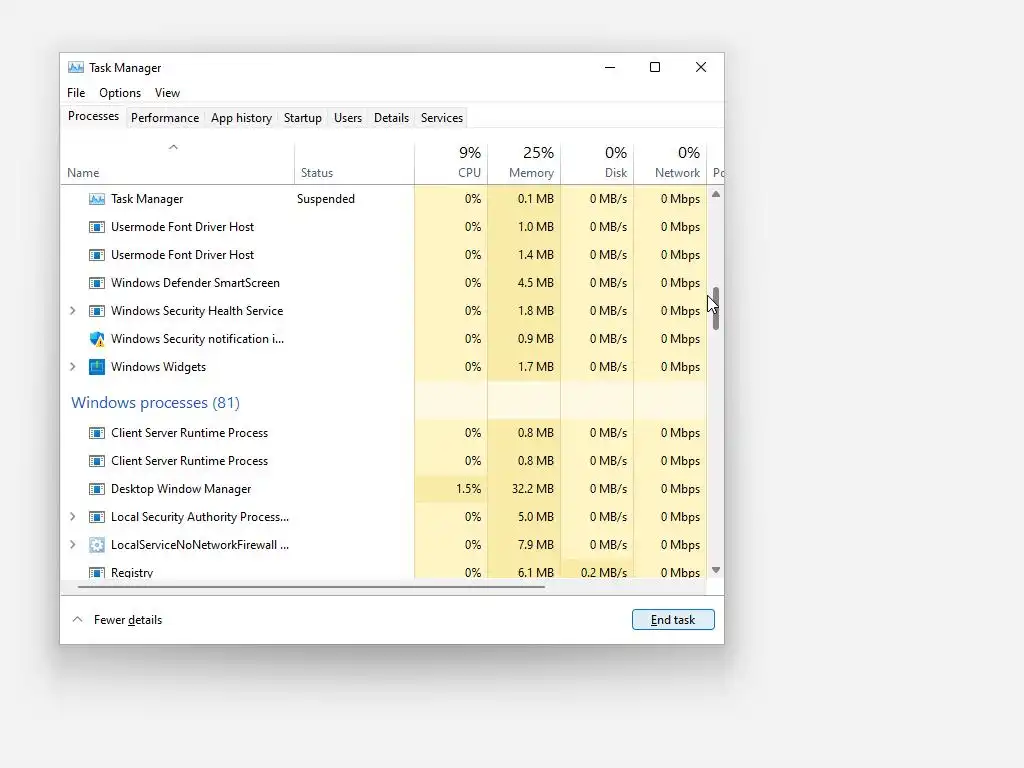The width and height of the screenshot is (1024, 768).
Task: Click the 5.0 MB memory value
Action: pyautogui.click(x=536, y=517)
